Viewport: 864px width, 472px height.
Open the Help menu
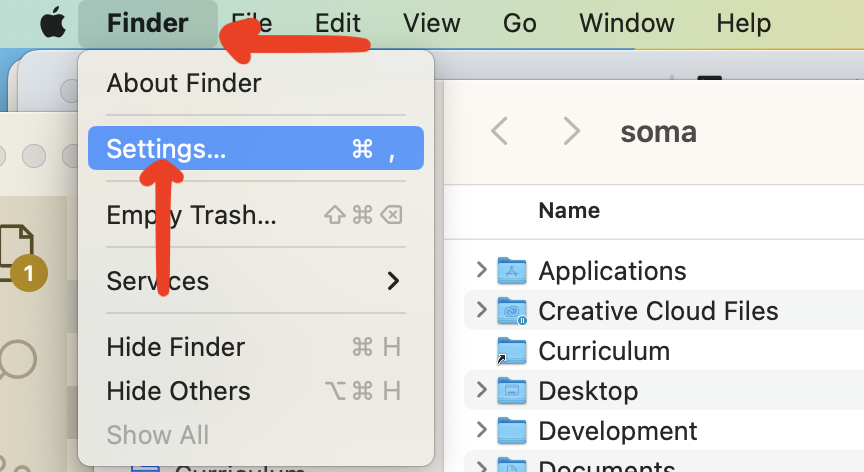(x=743, y=24)
